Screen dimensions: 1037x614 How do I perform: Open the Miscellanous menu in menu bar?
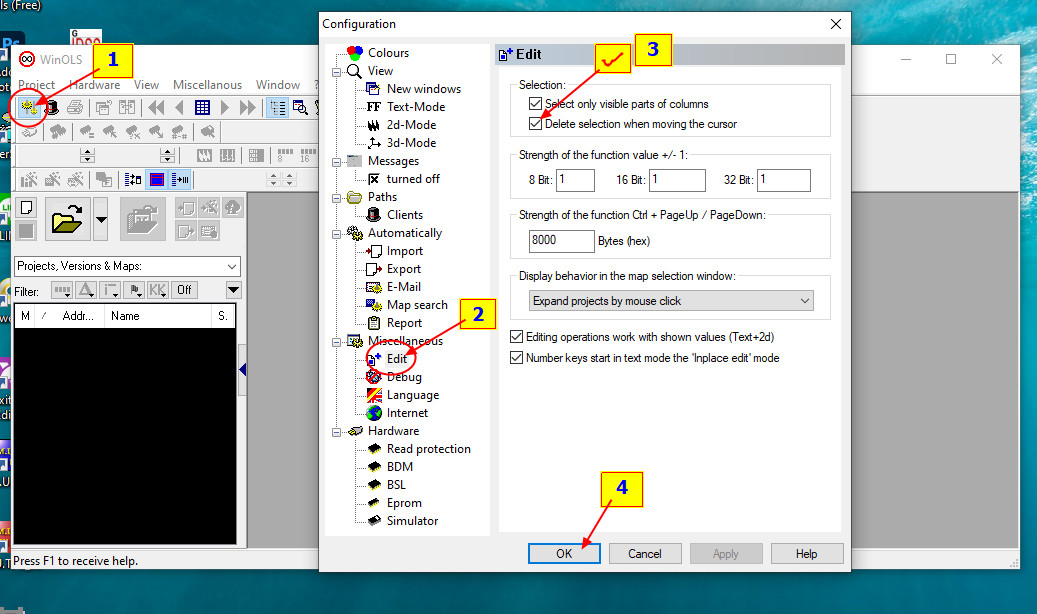point(207,85)
